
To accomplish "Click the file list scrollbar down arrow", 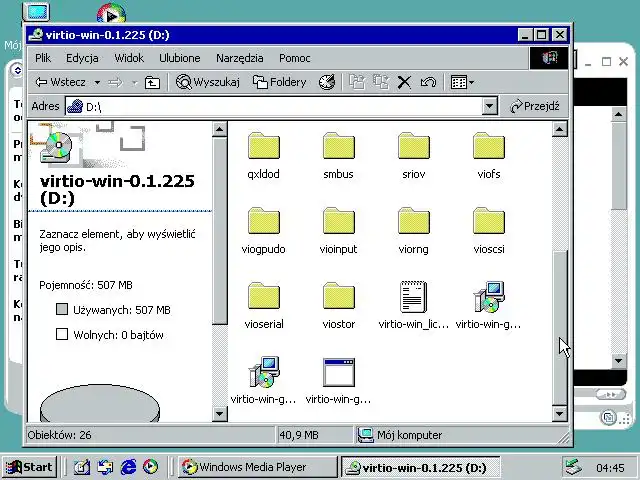I will [559, 413].
